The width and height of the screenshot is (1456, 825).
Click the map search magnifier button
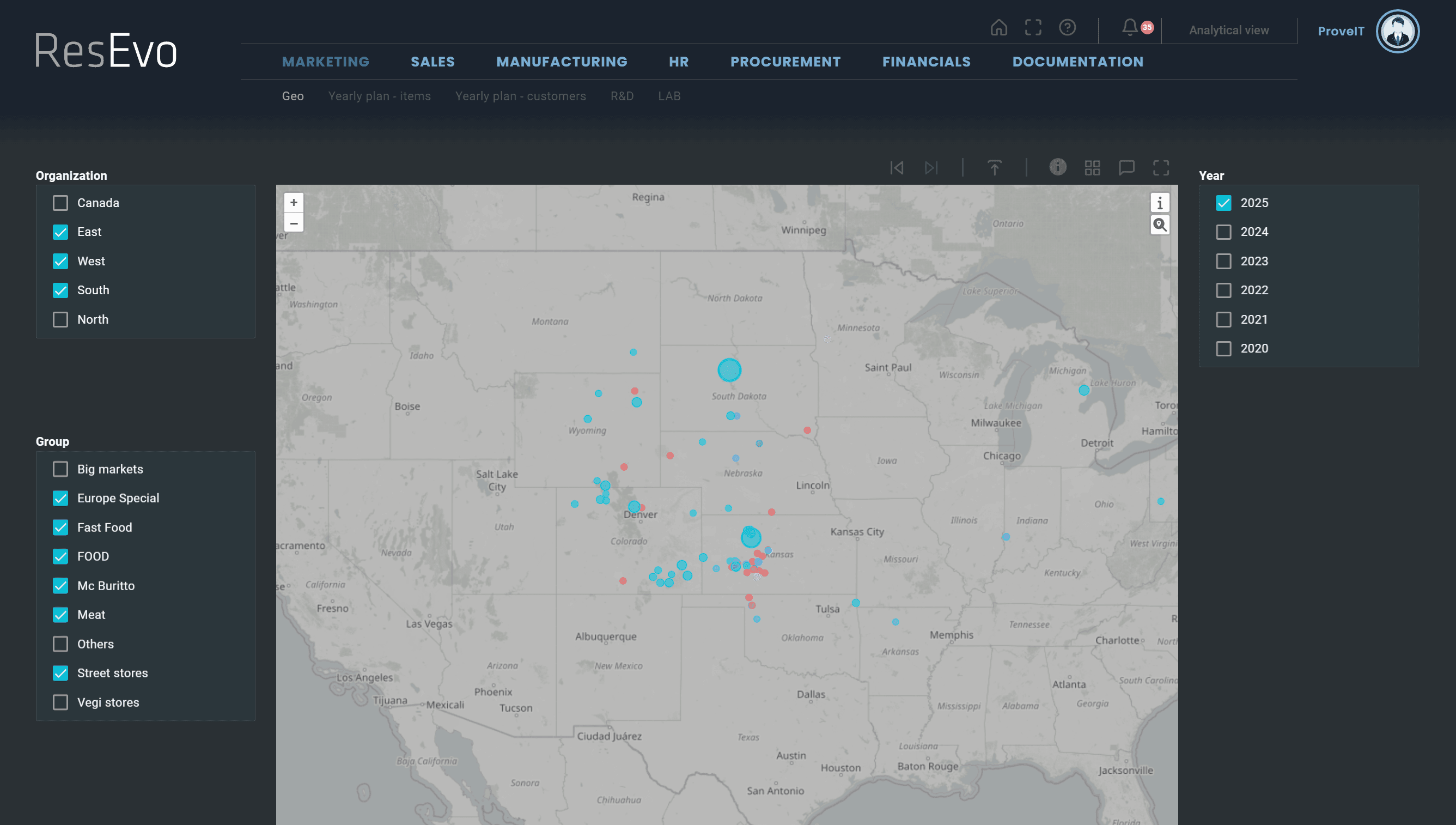point(1159,226)
